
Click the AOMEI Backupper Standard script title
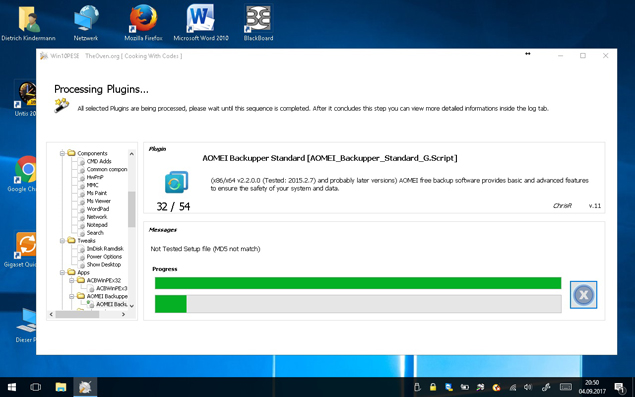pyautogui.click(x=330, y=158)
